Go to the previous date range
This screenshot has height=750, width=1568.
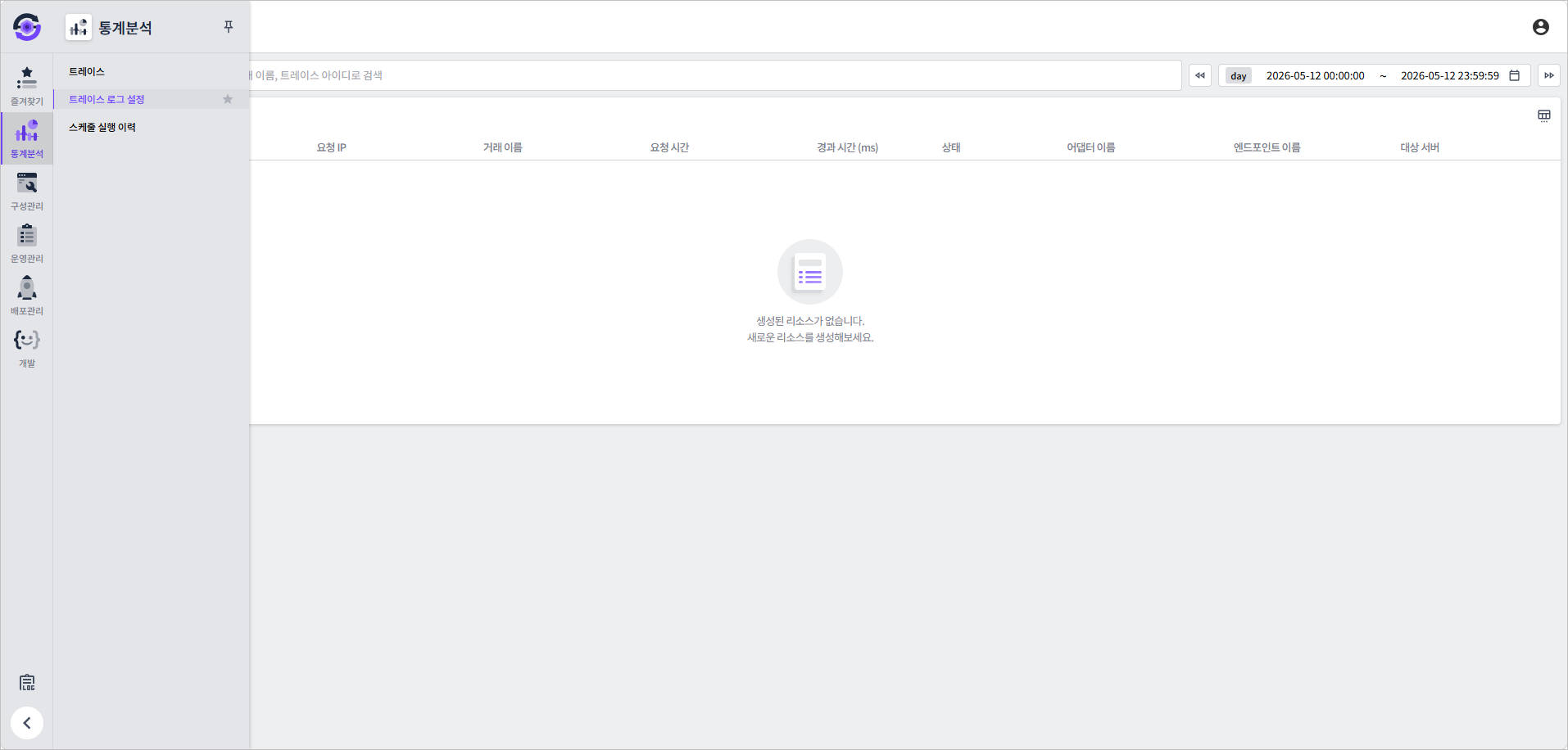1200,75
